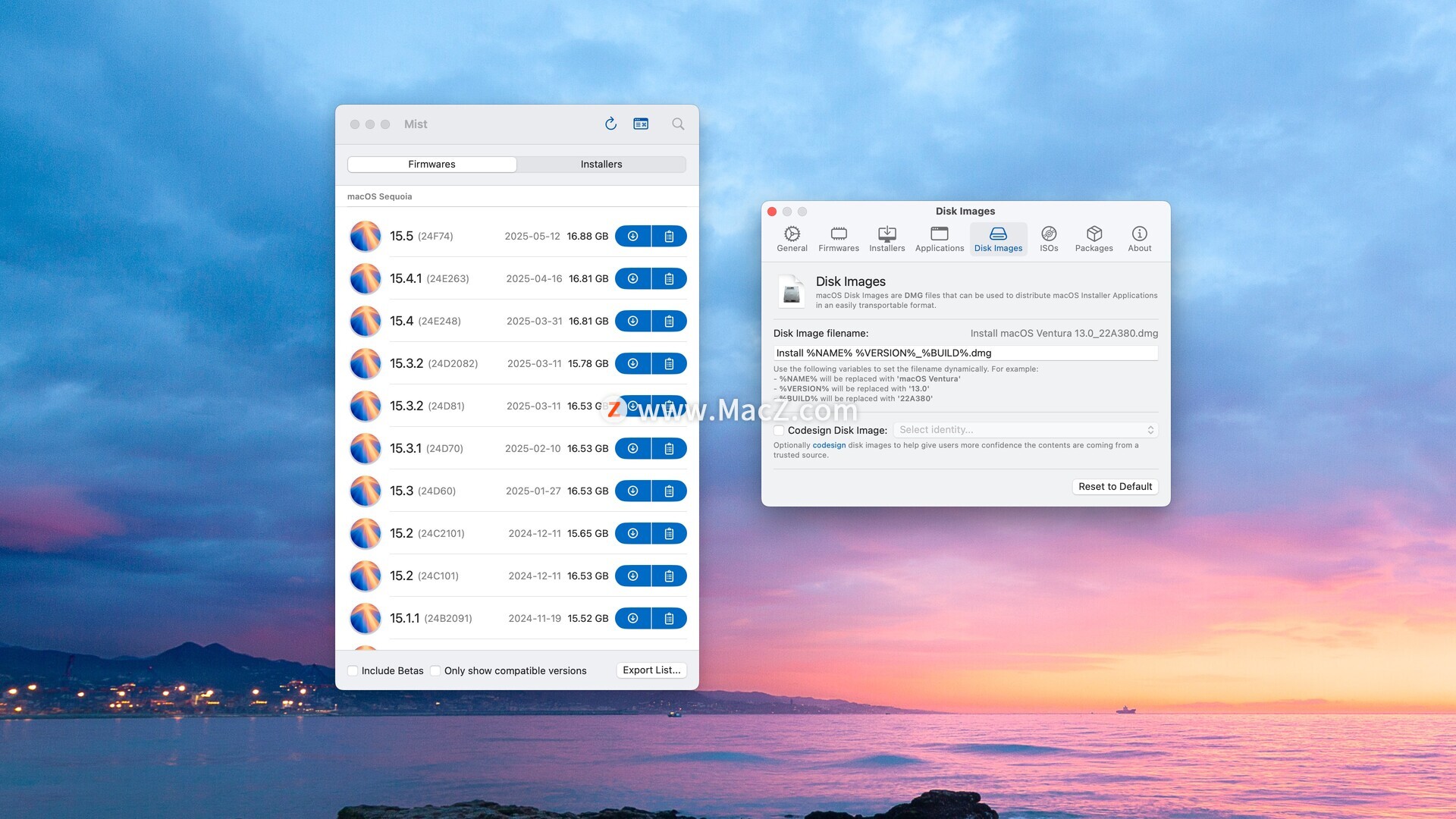Screen dimensions: 1456x819
Task: Open the Select identity dropdown
Action: pyautogui.click(x=1025, y=430)
